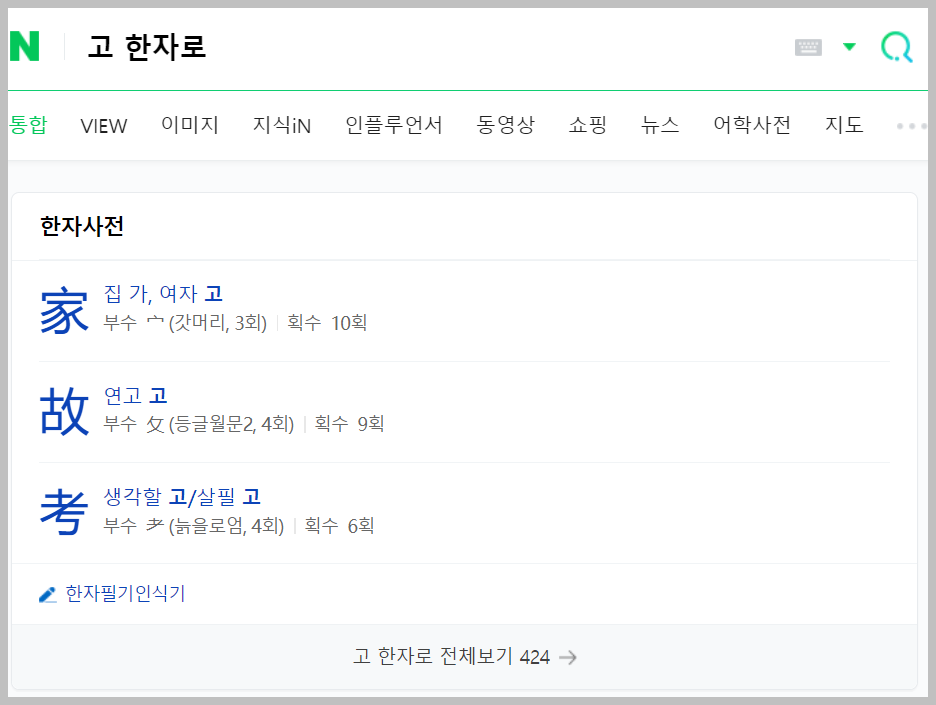Click 고 한자로 전체보기 424 button

pyautogui.click(x=464, y=657)
